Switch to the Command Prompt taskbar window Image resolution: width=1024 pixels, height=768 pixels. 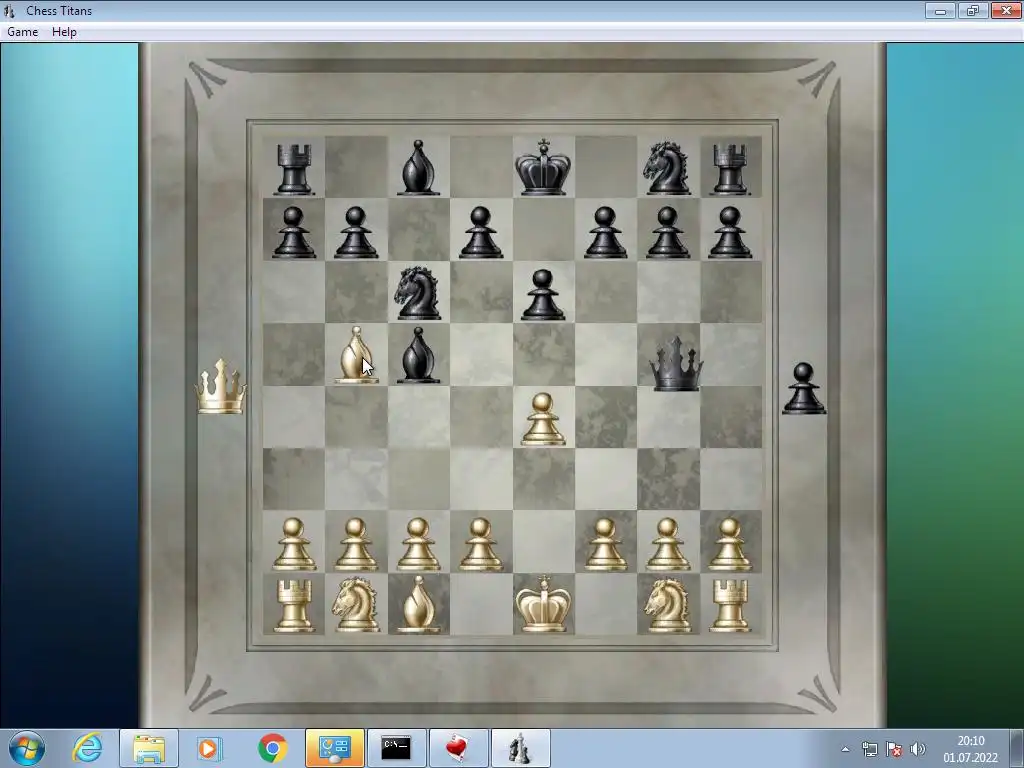point(396,748)
